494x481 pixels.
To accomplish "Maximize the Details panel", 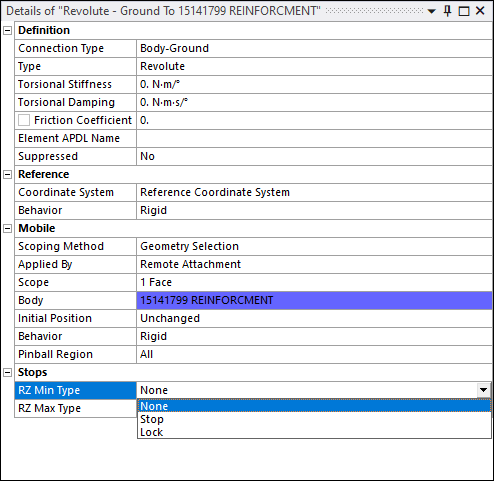I will coord(464,11).
